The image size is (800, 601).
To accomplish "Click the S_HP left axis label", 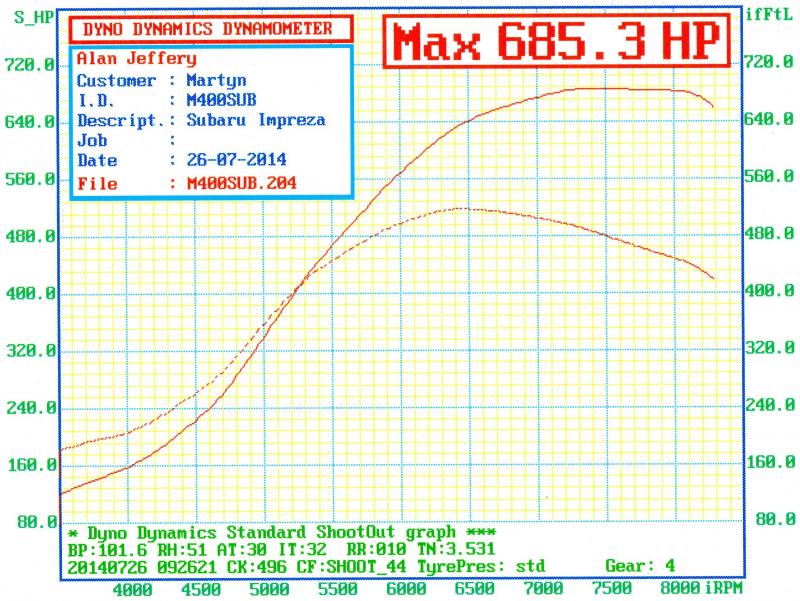I will (x=33, y=17).
